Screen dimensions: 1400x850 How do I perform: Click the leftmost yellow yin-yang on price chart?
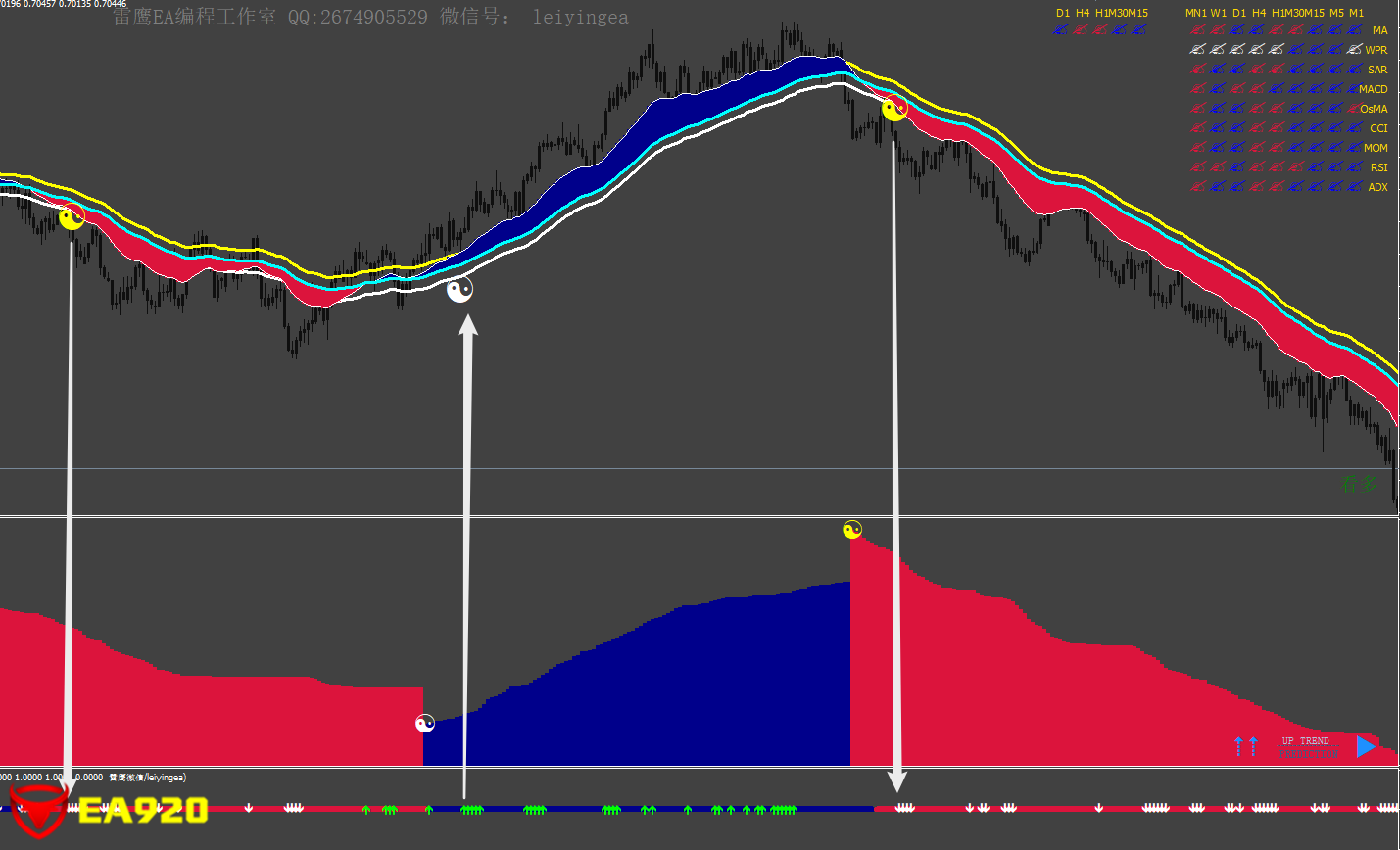[x=72, y=218]
